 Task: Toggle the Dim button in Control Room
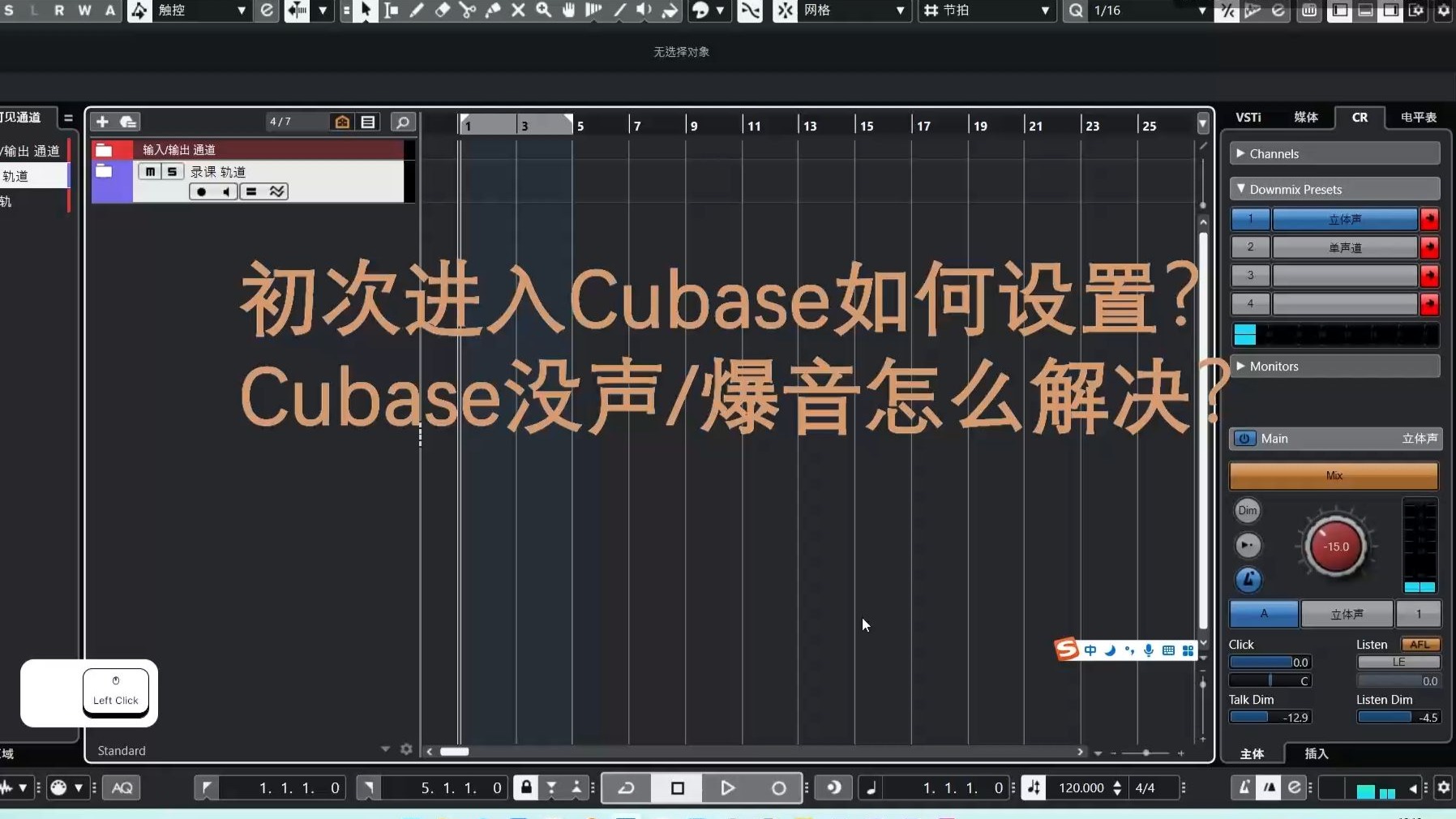click(x=1247, y=511)
